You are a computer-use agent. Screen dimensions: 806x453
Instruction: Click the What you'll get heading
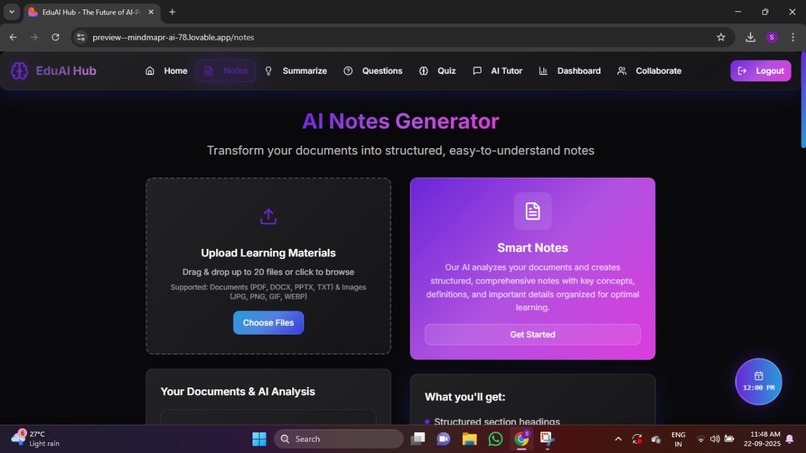point(465,397)
